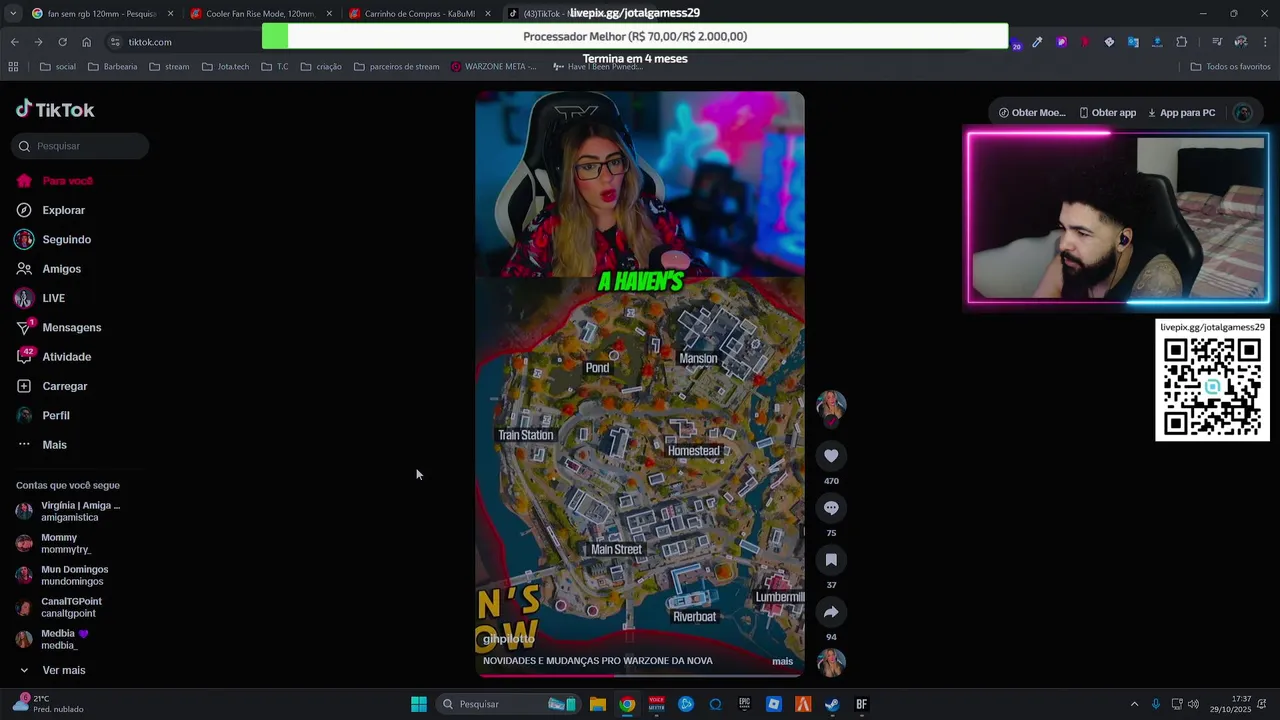Open the tab search dropdown arrow
Screen dimensions: 1280x720
(x=12, y=14)
